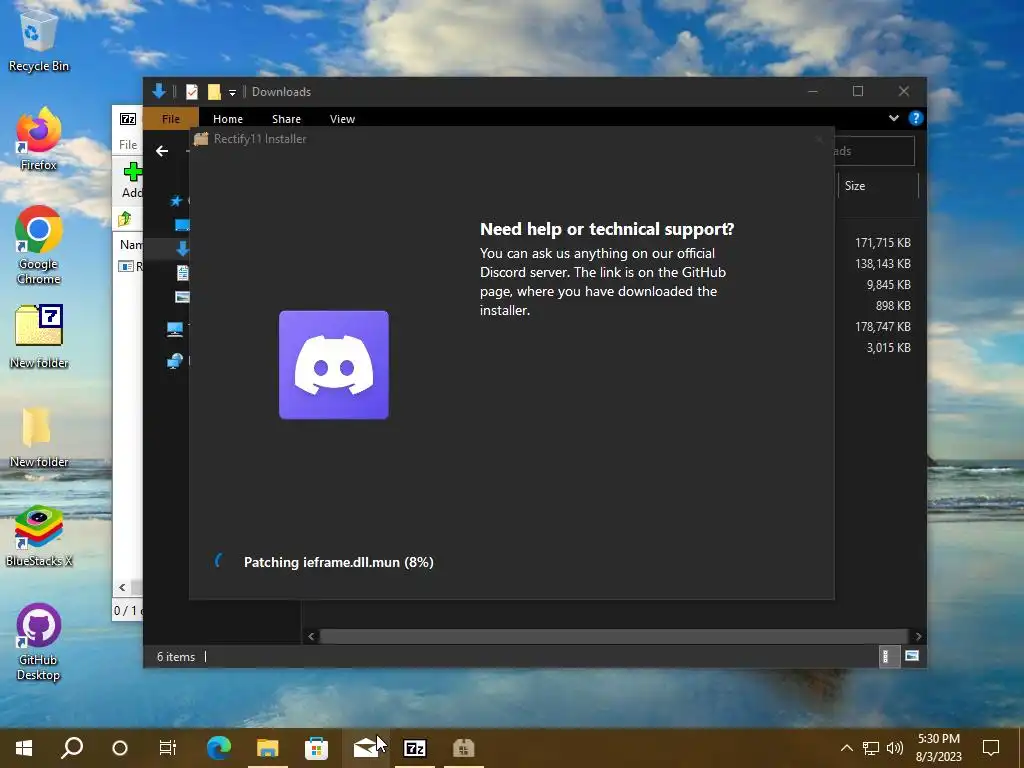
Task: Select the file sized 171,715 KB
Action: pyautogui.click(x=882, y=243)
